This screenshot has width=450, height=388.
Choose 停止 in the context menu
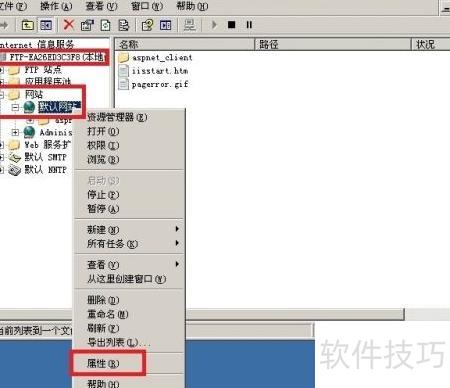pos(103,195)
